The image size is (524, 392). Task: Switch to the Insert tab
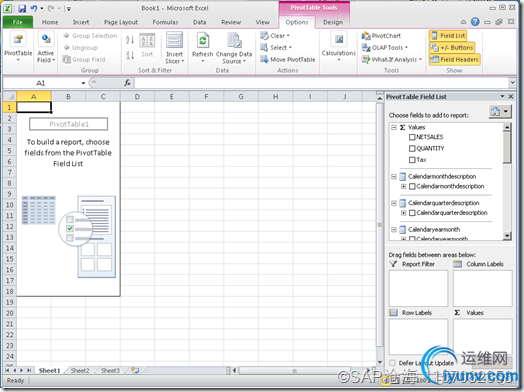point(81,22)
